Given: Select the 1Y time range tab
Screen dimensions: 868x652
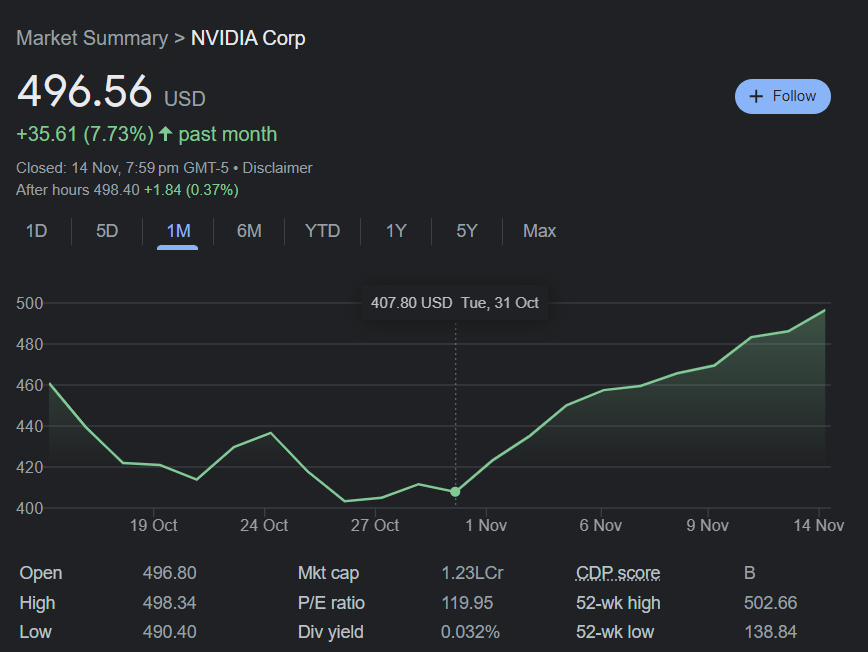Looking at the screenshot, I should pos(396,231).
